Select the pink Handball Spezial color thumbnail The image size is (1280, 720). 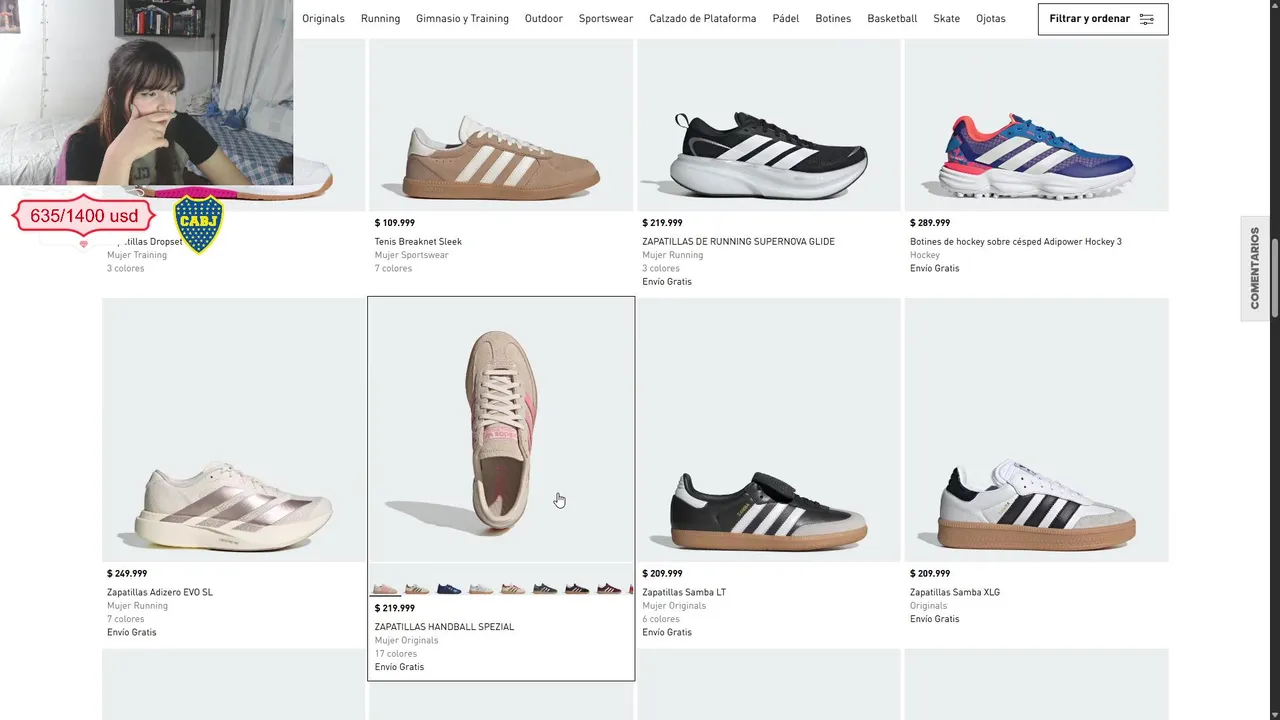(385, 589)
